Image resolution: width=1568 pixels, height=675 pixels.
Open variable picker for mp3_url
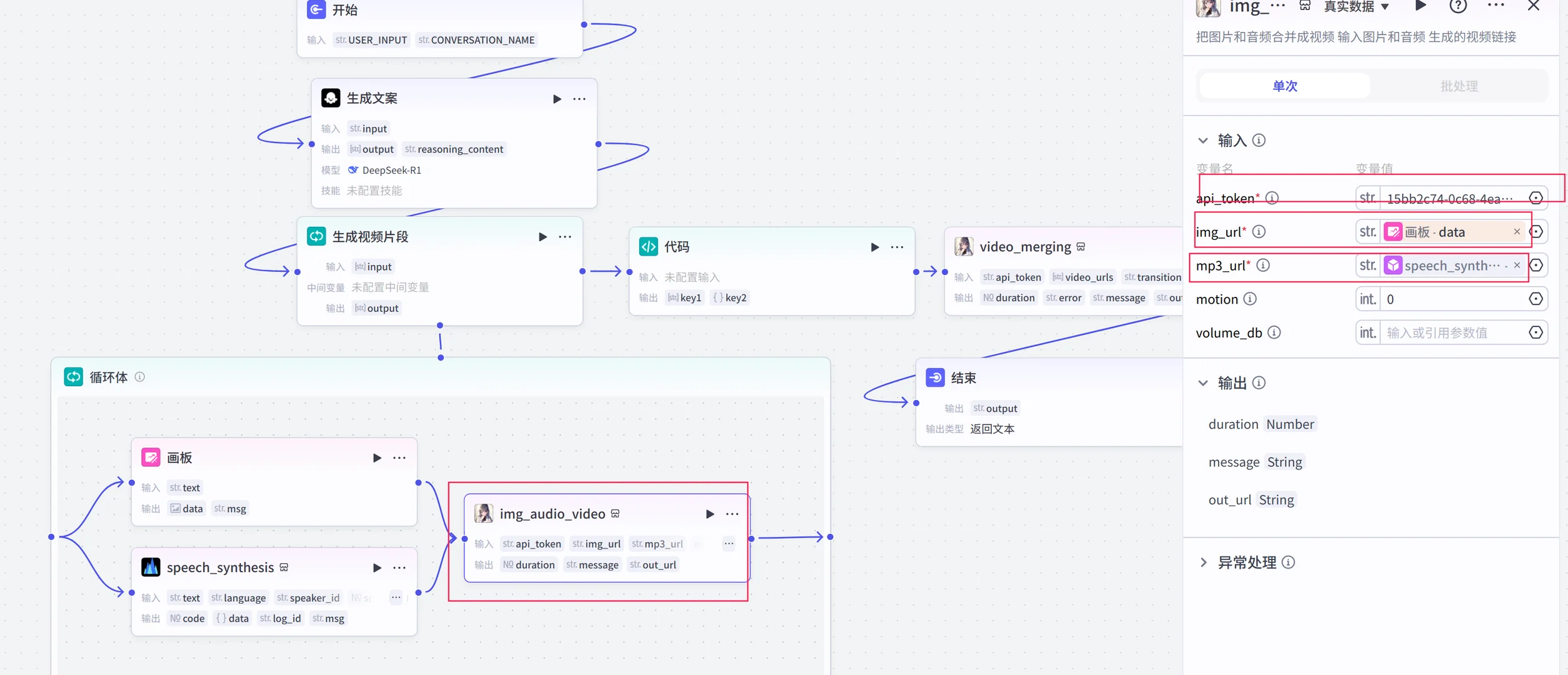[x=1536, y=266]
